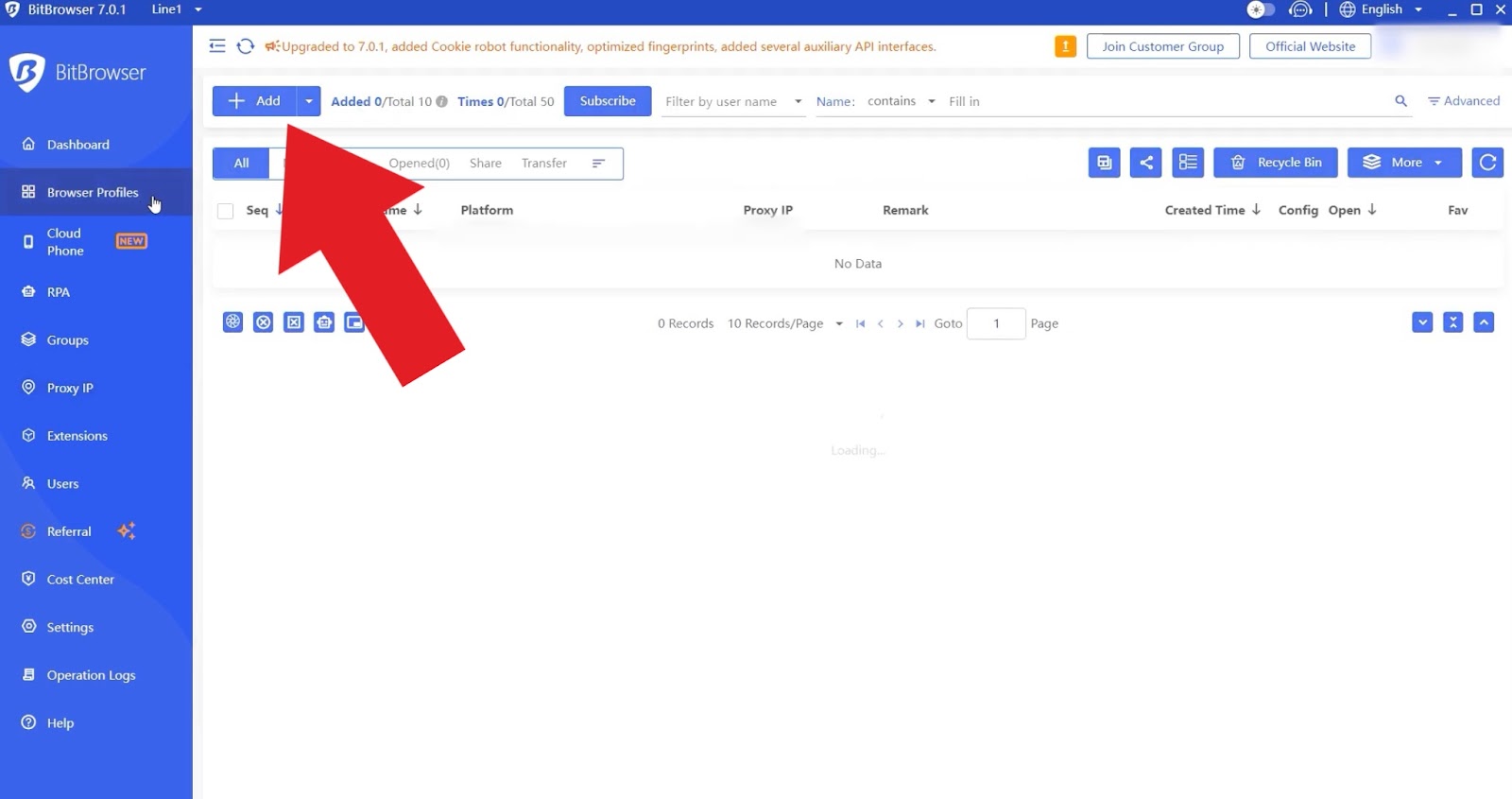The height and width of the screenshot is (799, 1512).
Task: Open customer support headset icon
Action: [1301, 9]
